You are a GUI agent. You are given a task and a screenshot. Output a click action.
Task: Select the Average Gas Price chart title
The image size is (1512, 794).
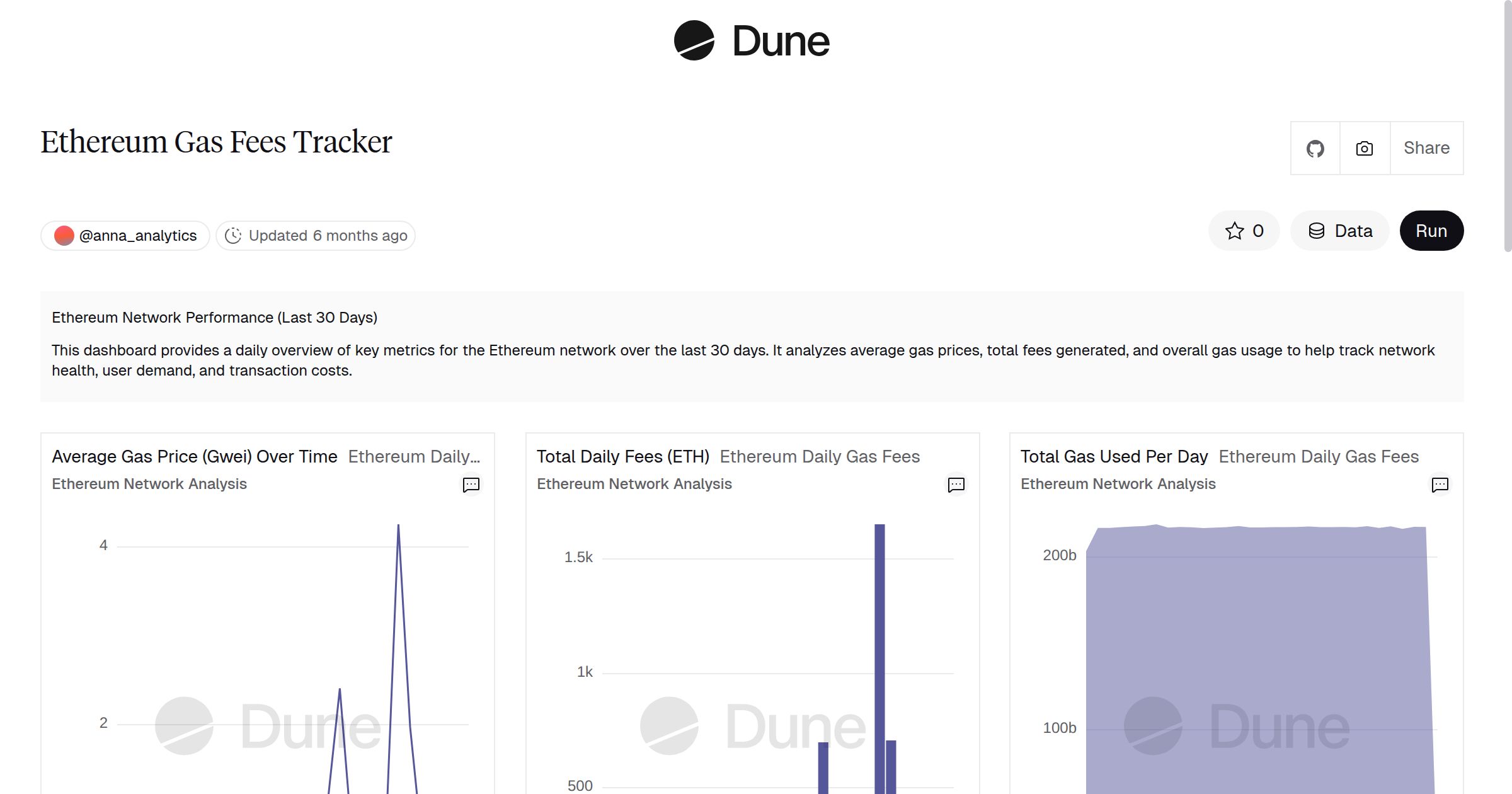(195, 456)
